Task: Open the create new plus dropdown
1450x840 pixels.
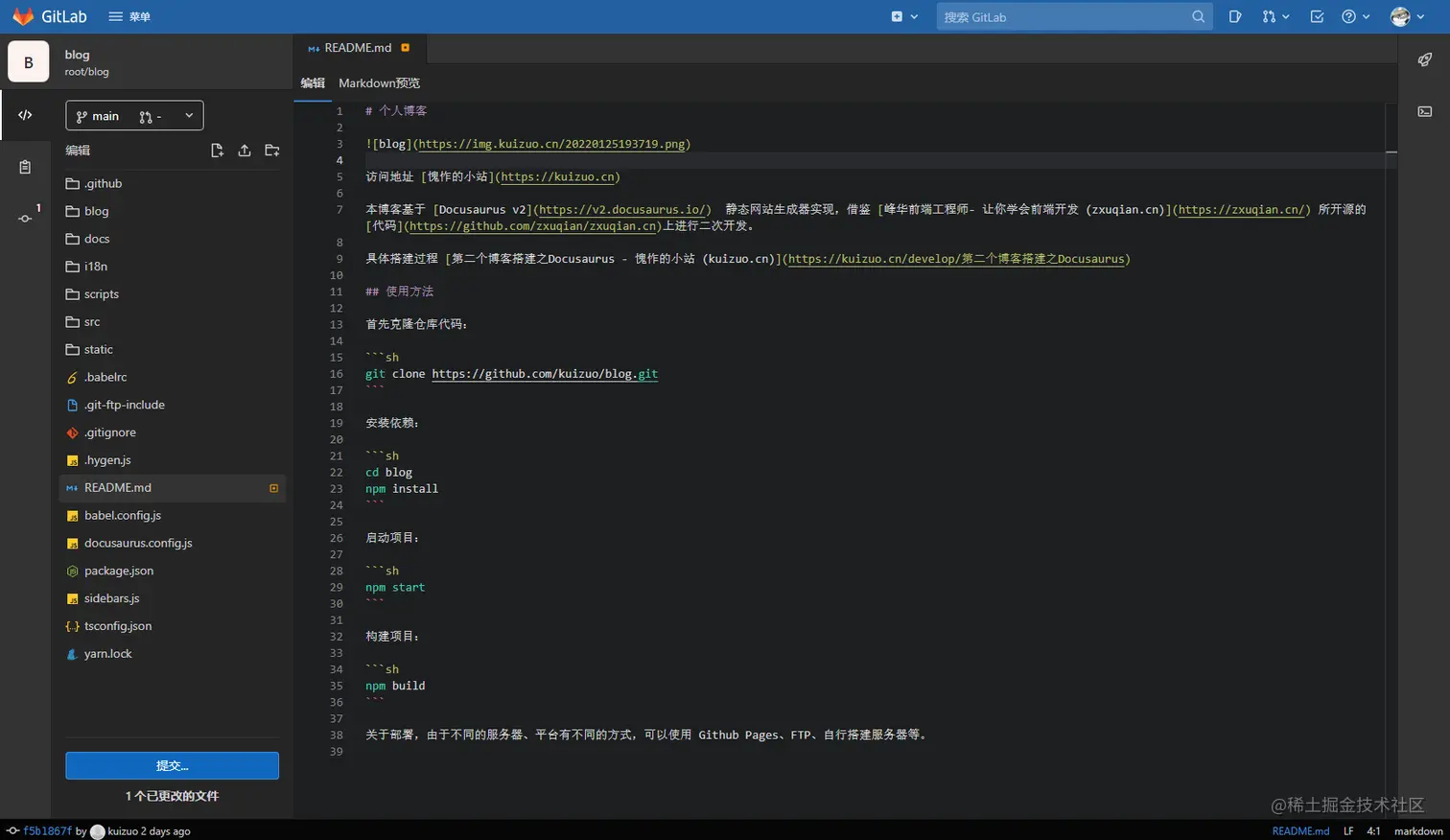Action: point(904,16)
